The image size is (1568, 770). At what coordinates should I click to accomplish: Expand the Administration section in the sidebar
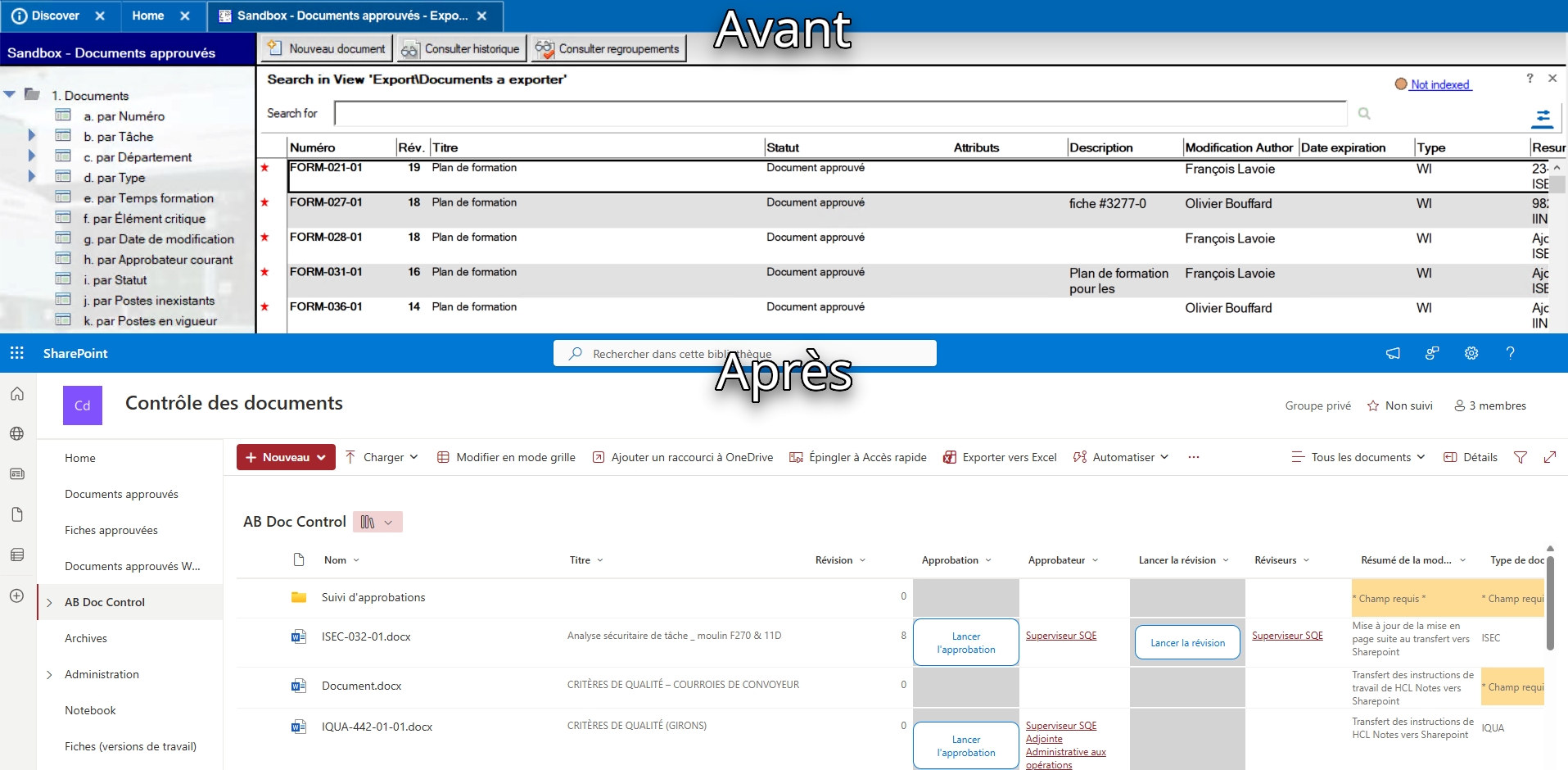(51, 674)
